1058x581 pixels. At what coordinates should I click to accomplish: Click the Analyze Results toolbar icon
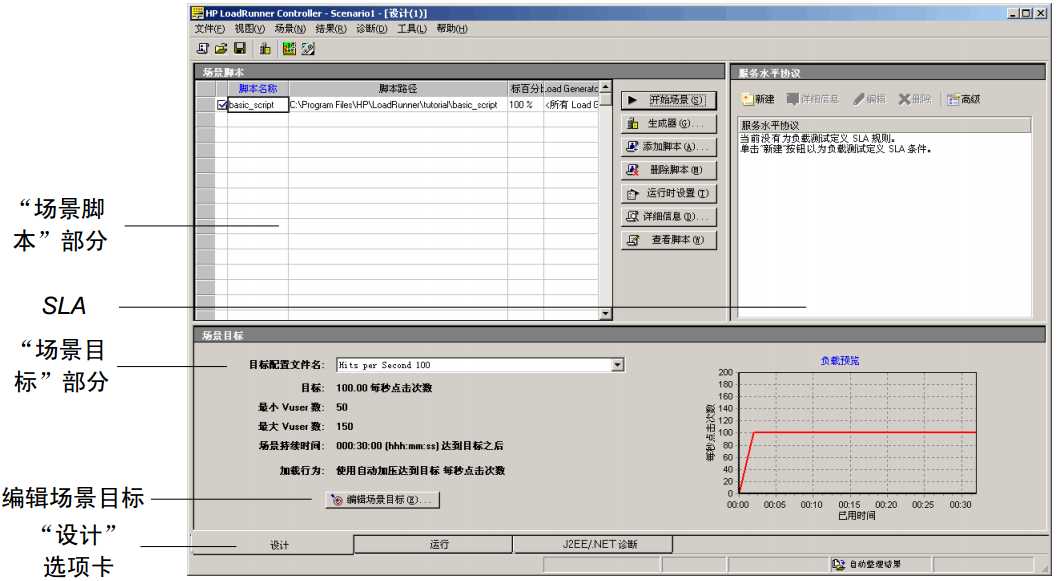[308, 49]
